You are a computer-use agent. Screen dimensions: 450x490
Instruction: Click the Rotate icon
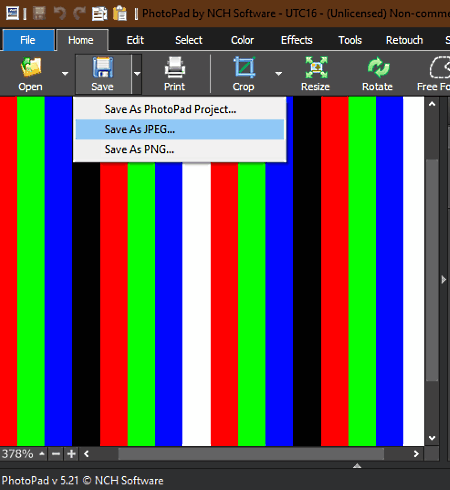(378, 67)
